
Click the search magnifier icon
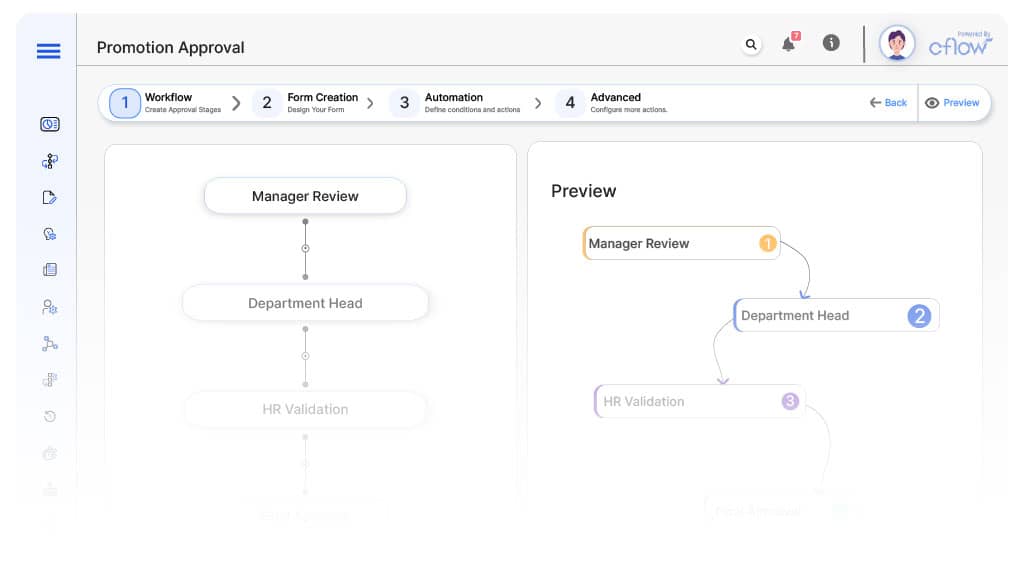tap(751, 44)
